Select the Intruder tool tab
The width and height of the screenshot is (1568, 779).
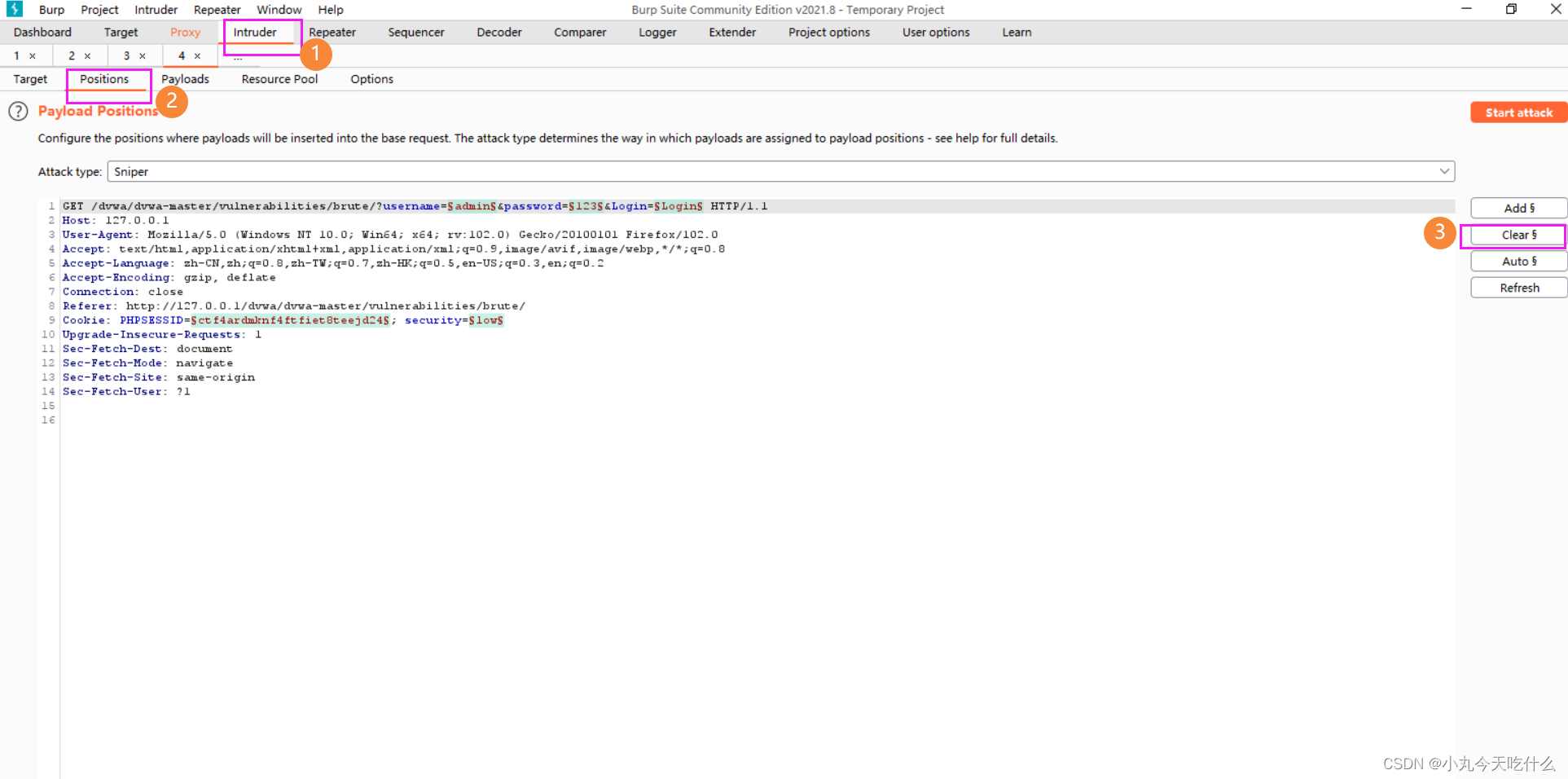(255, 33)
